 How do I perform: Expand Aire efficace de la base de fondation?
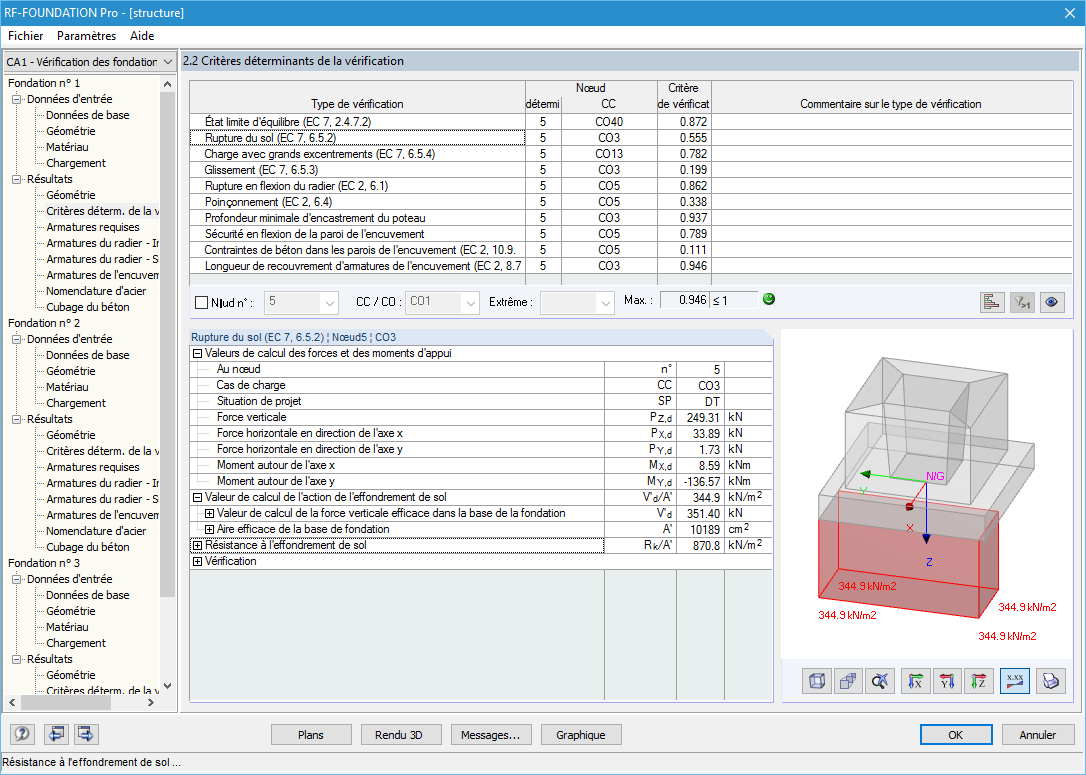(209, 529)
